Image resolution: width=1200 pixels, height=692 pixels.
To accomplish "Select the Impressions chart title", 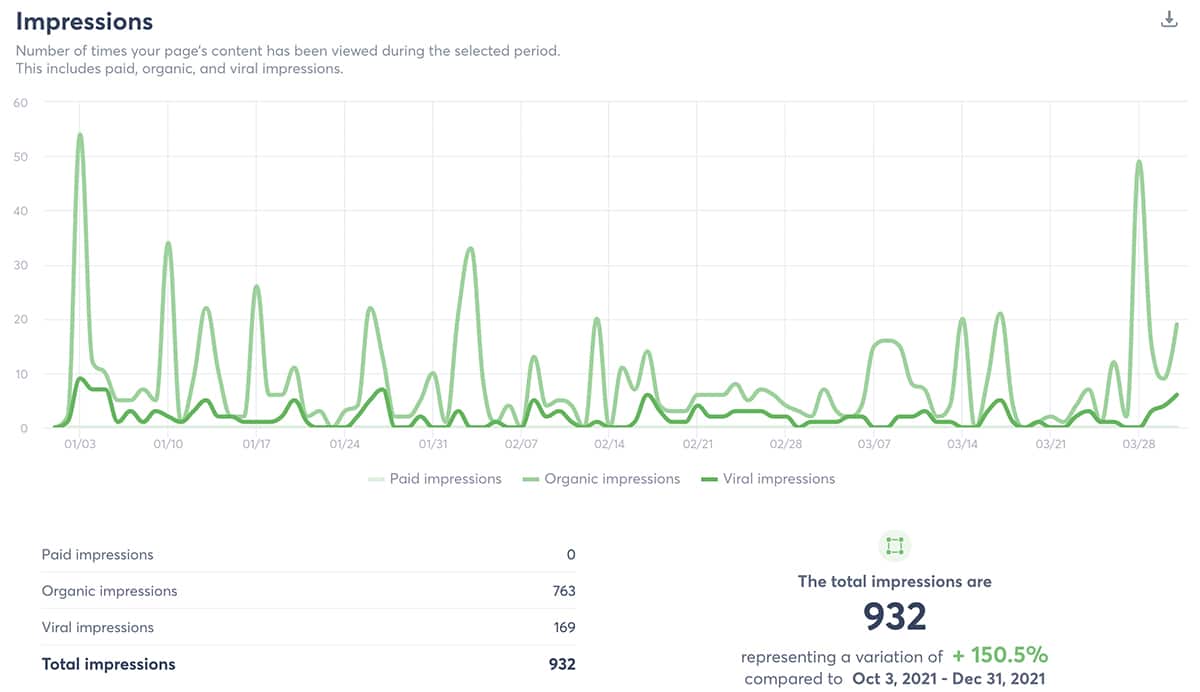I will (x=85, y=21).
